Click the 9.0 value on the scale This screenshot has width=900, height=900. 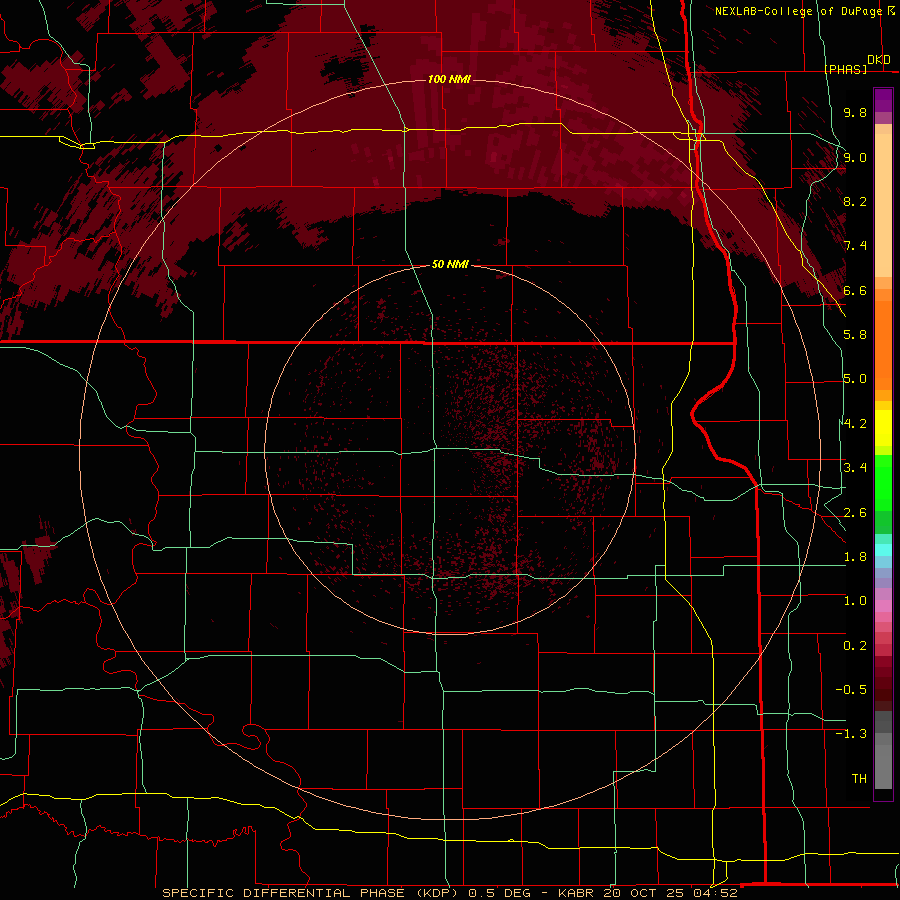point(855,157)
